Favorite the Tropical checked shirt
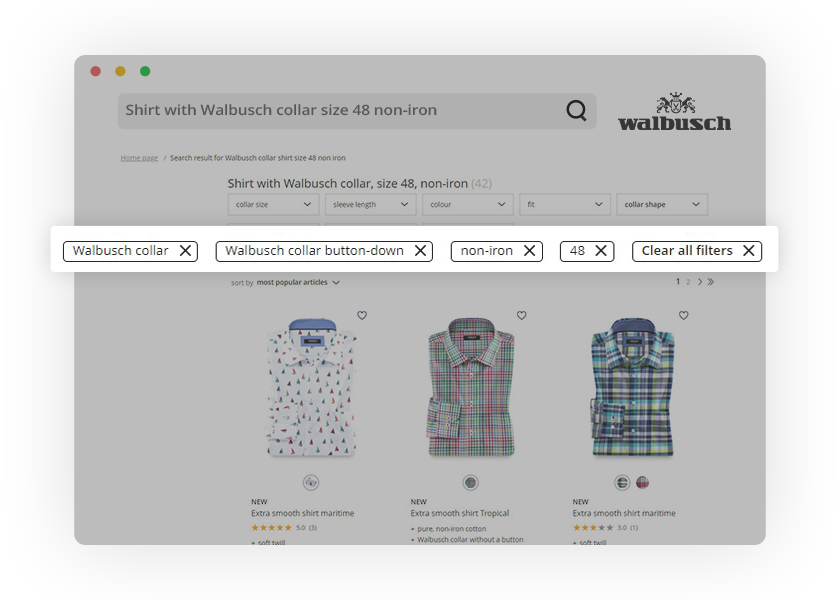The width and height of the screenshot is (840, 600). pyautogui.click(x=522, y=316)
